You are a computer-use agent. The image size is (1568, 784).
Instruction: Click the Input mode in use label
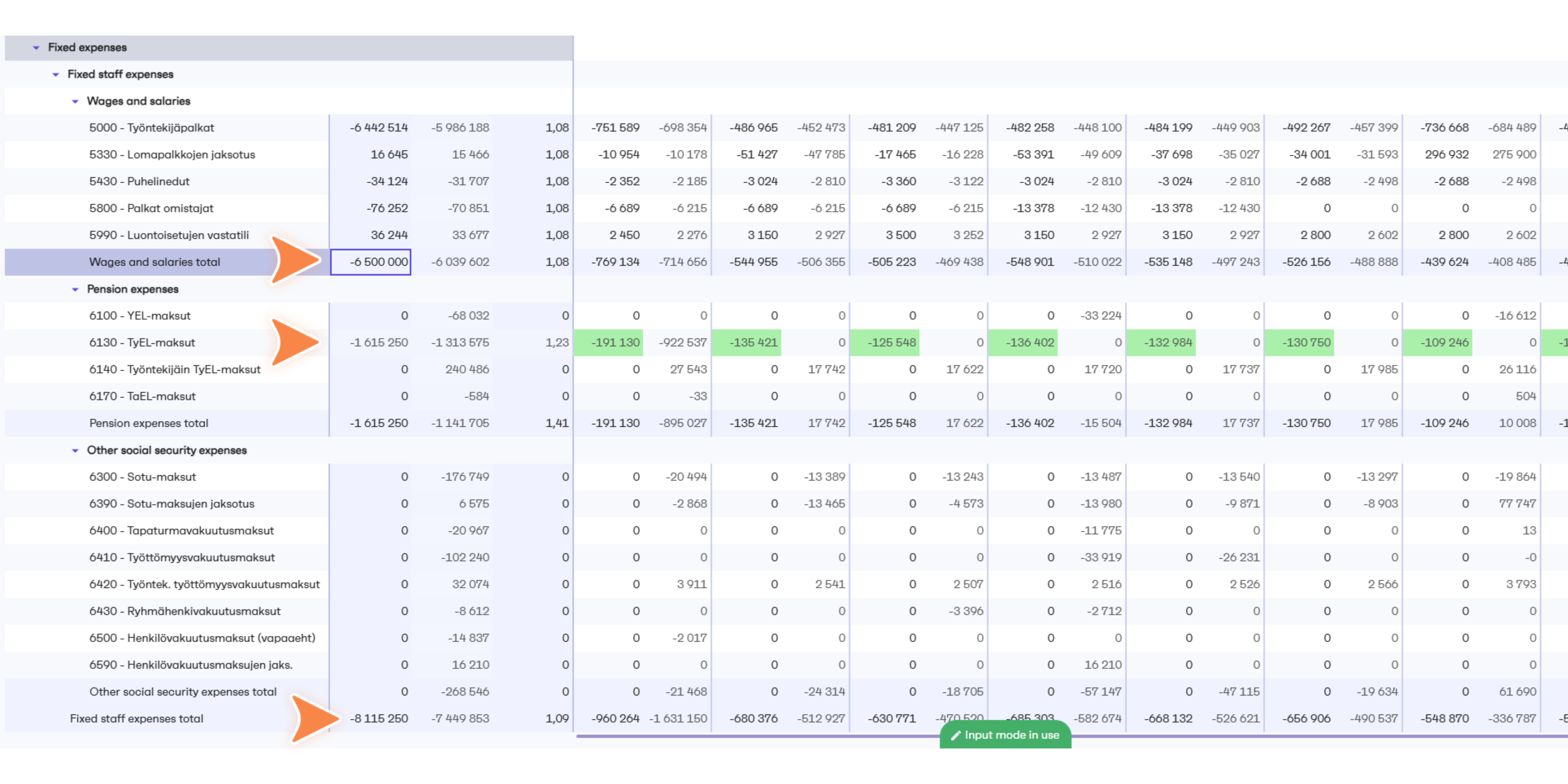1012,735
